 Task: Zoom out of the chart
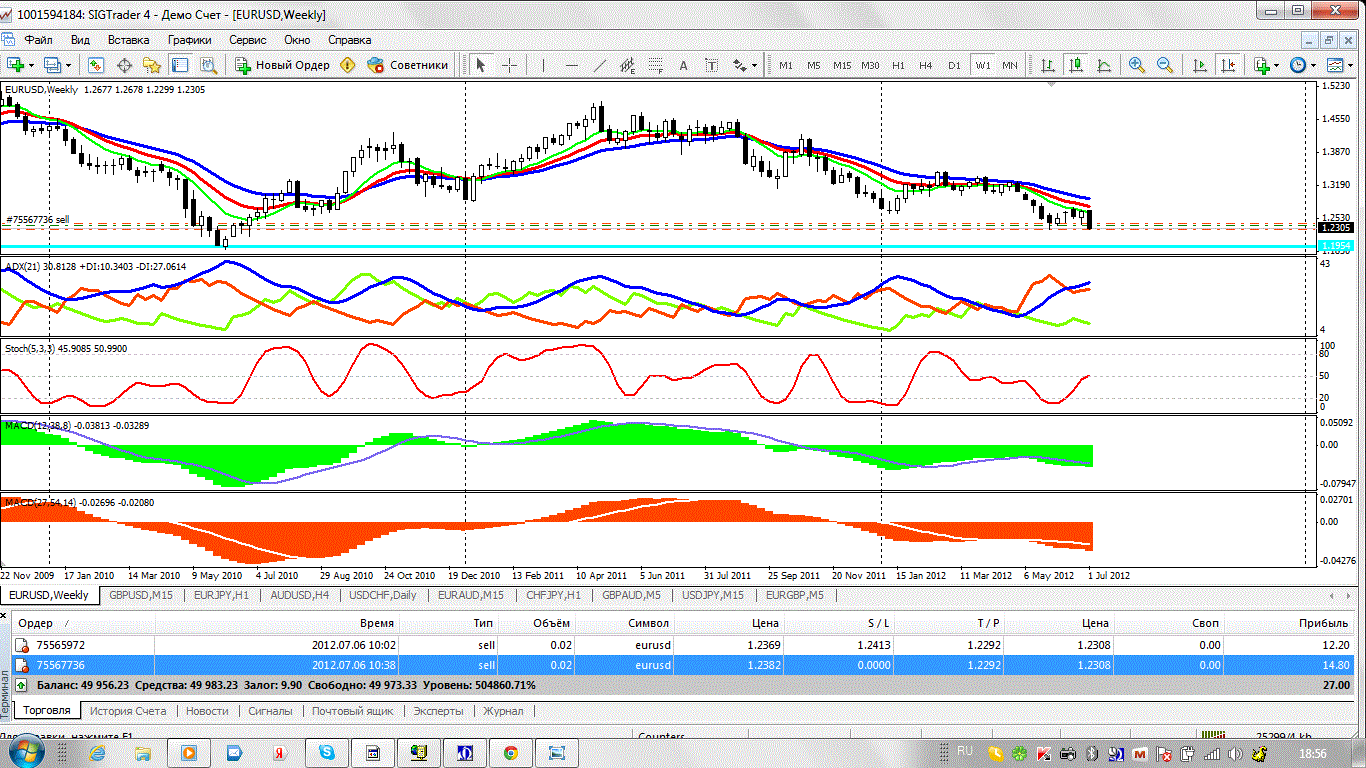pos(1165,65)
